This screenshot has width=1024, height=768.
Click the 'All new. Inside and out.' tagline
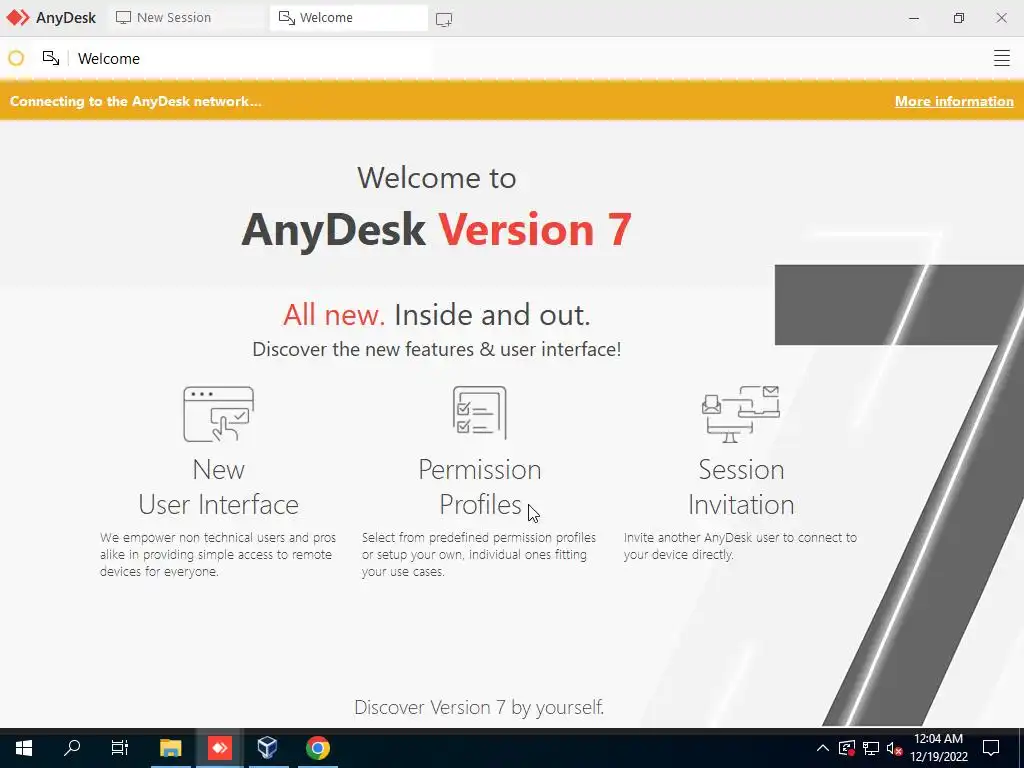coord(436,315)
